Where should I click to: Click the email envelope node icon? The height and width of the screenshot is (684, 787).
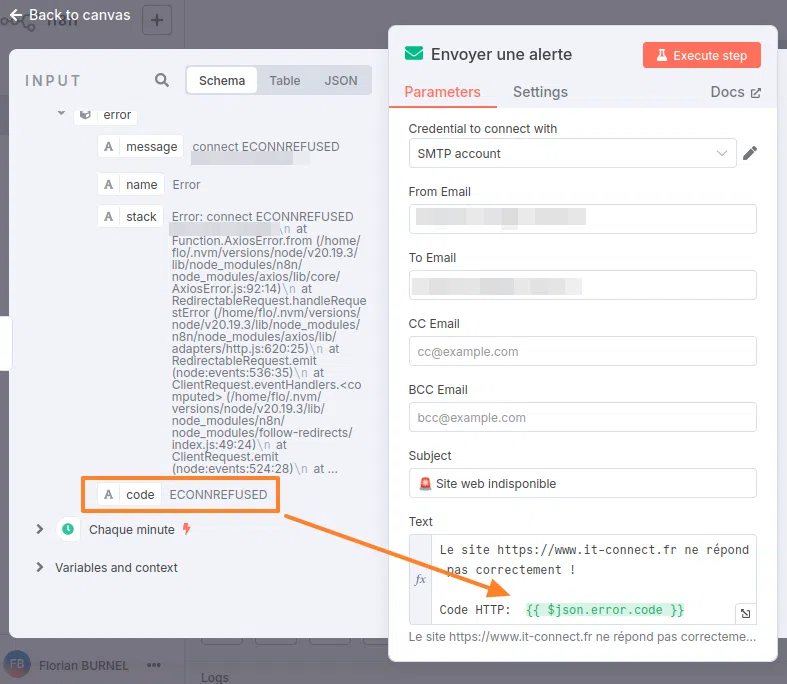[414, 53]
